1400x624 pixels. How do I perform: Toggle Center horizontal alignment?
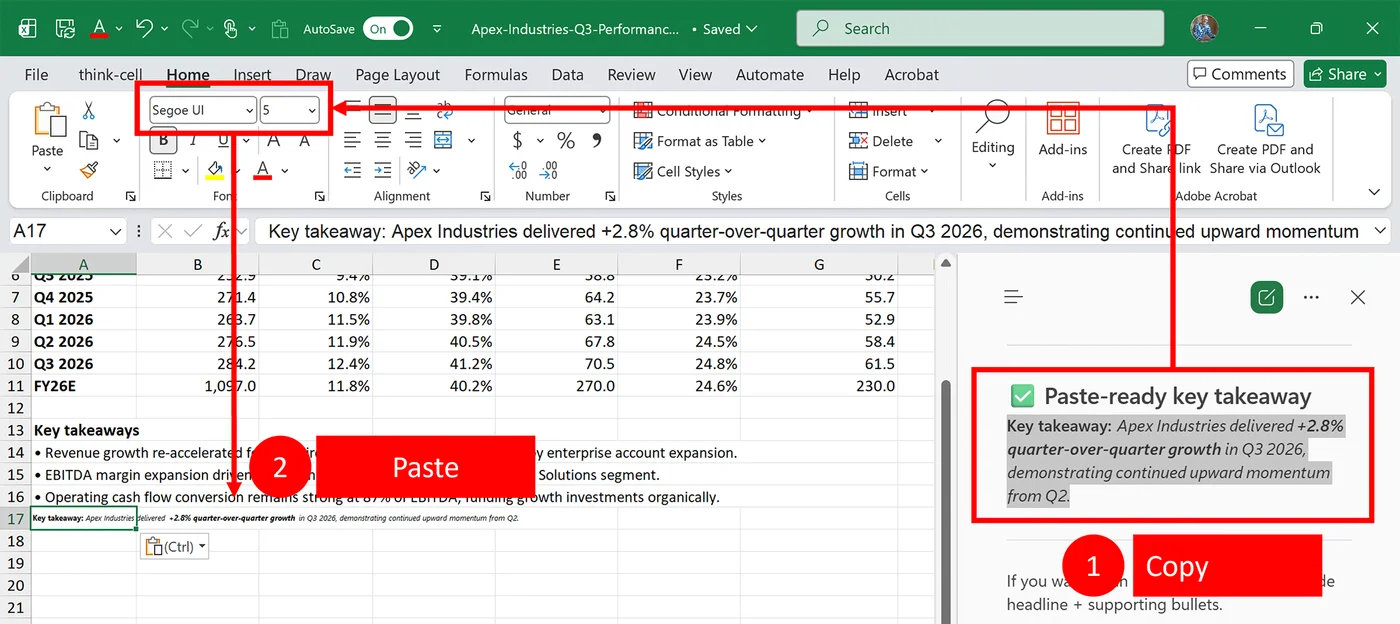click(382, 141)
